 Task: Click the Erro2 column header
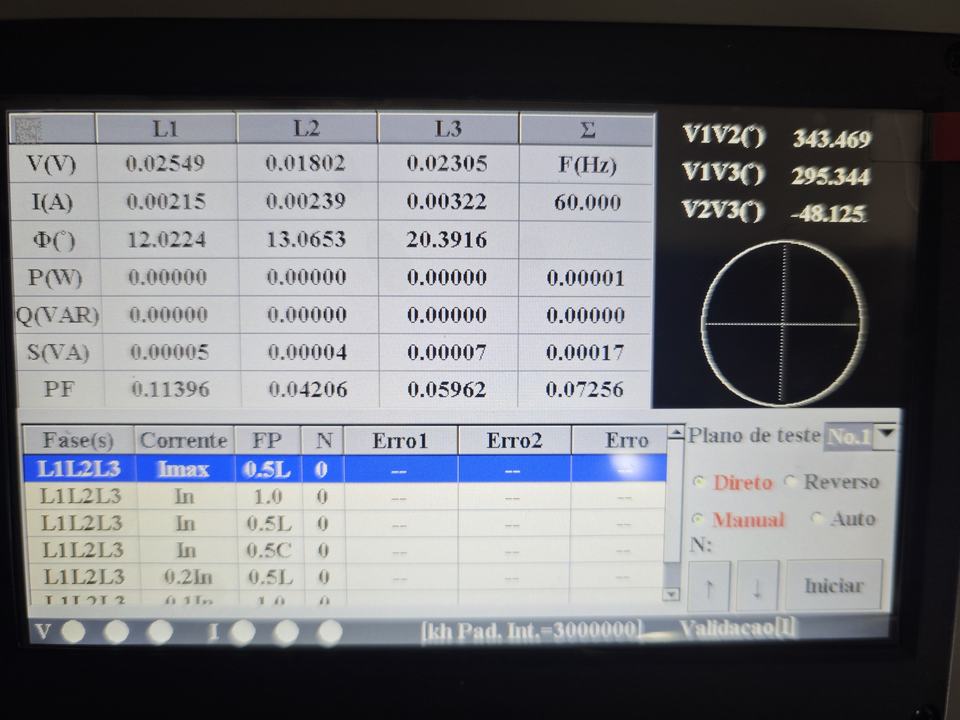(x=514, y=441)
